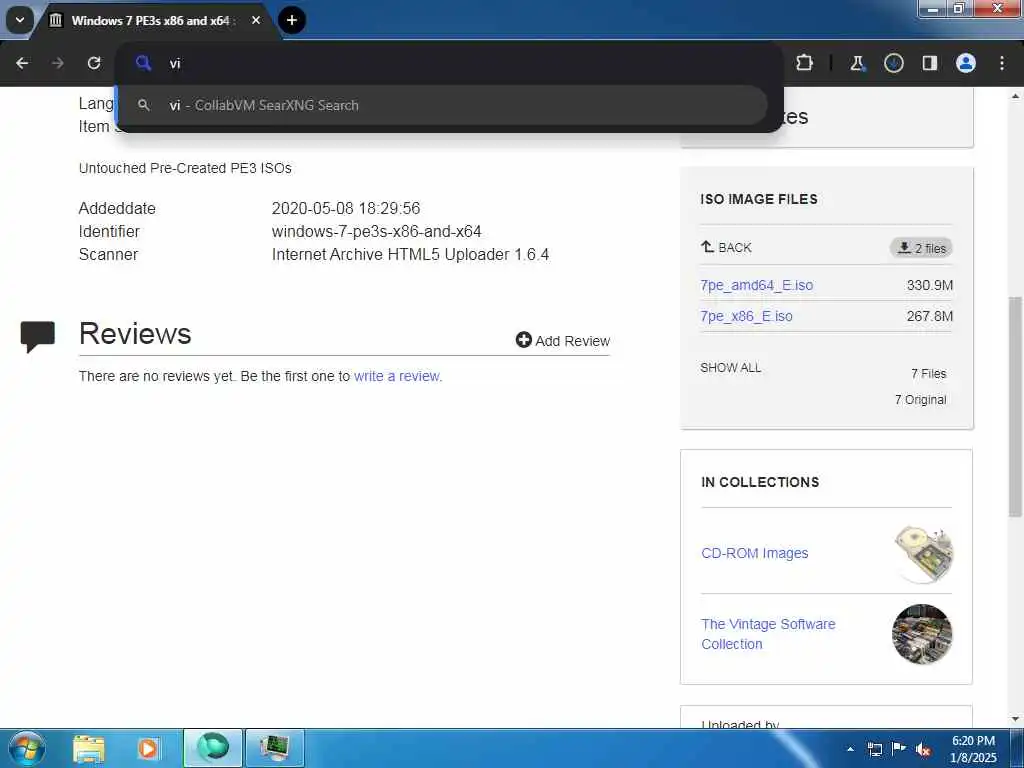Open the Chrome Labs flask icon
This screenshot has height=768, width=1024.
(x=857, y=63)
